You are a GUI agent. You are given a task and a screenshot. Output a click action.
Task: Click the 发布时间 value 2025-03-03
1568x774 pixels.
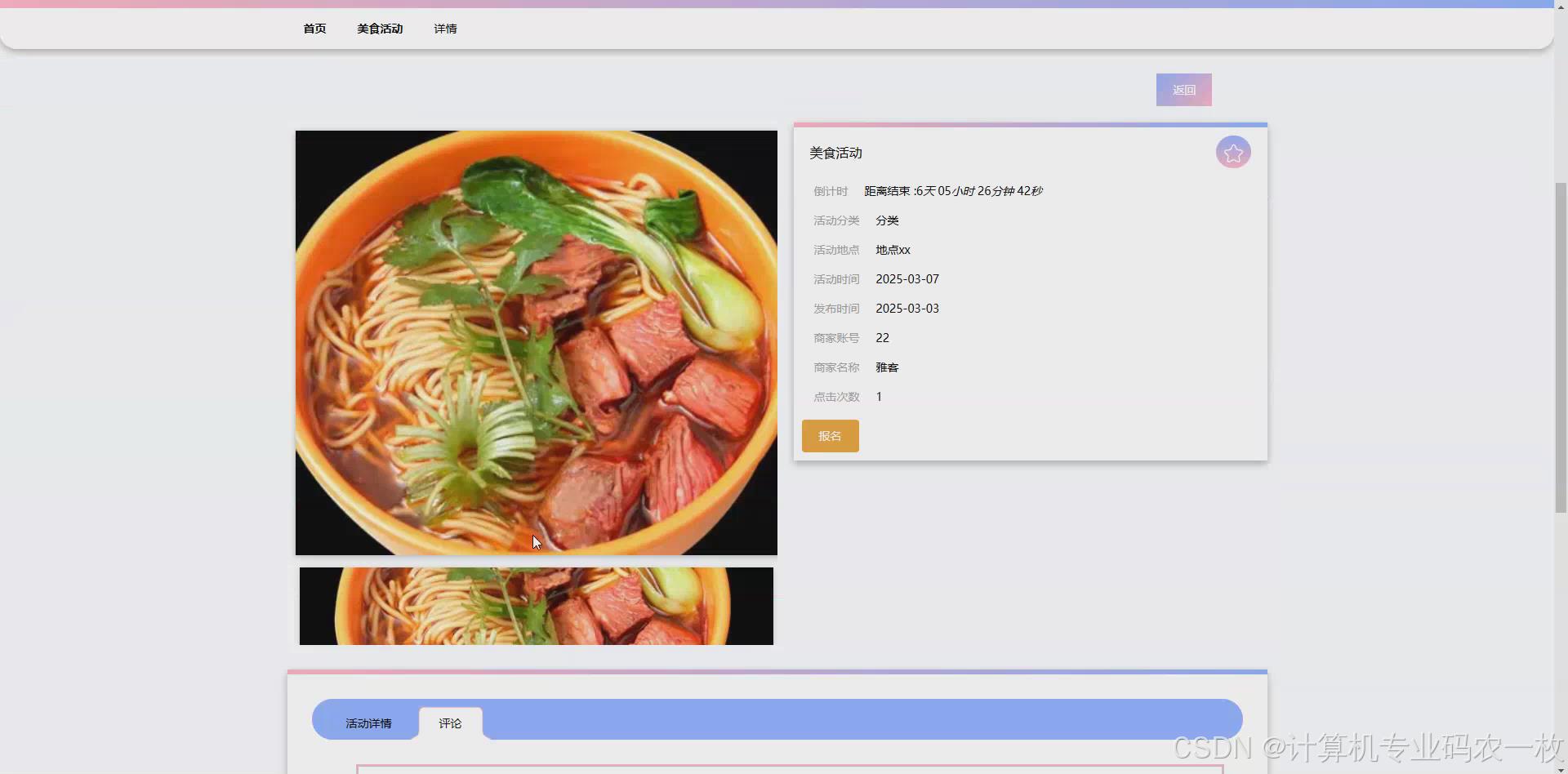(907, 309)
